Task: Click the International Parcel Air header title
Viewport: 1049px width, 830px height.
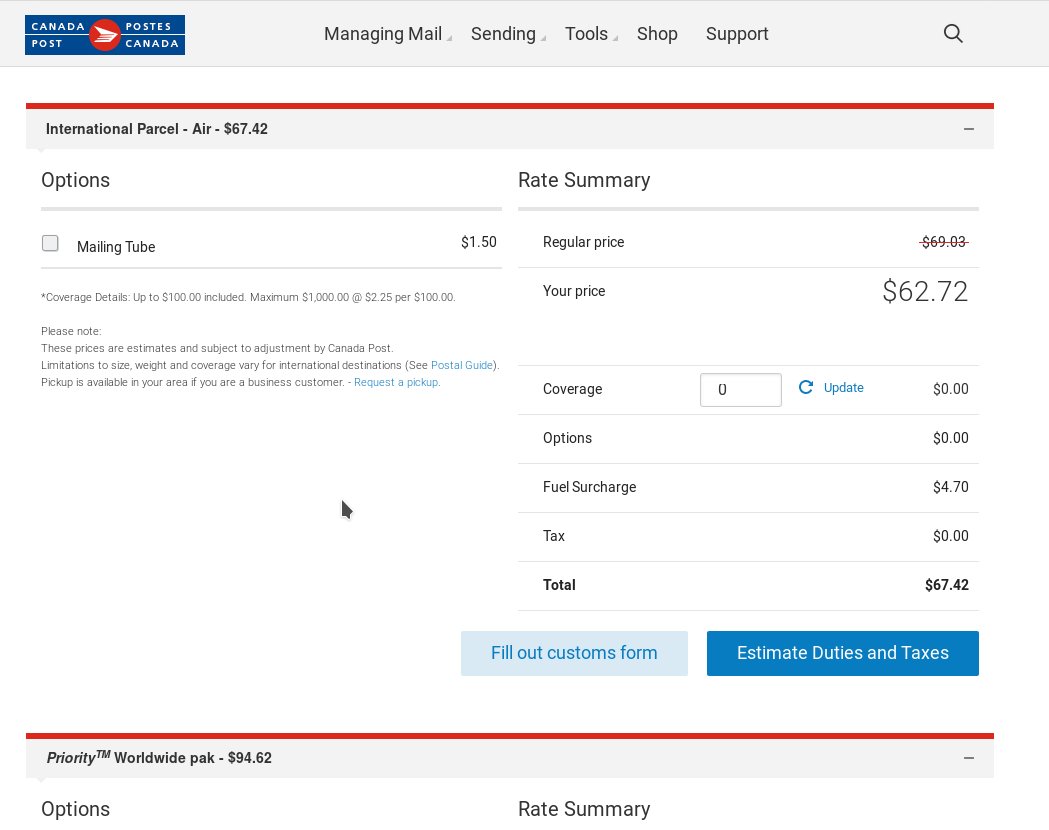Action: (x=157, y=129)
